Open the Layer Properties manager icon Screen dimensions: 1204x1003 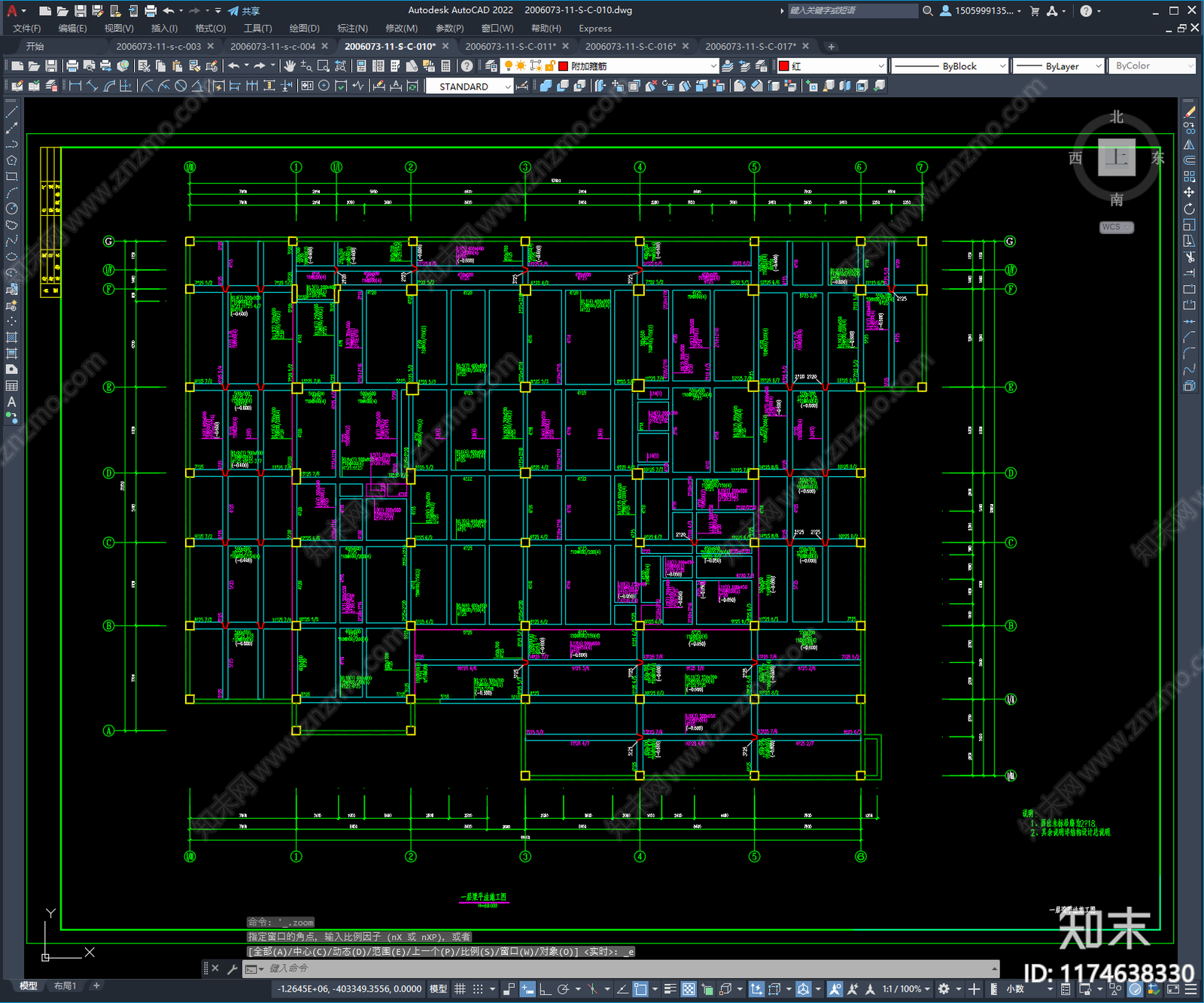pos(491,66)
